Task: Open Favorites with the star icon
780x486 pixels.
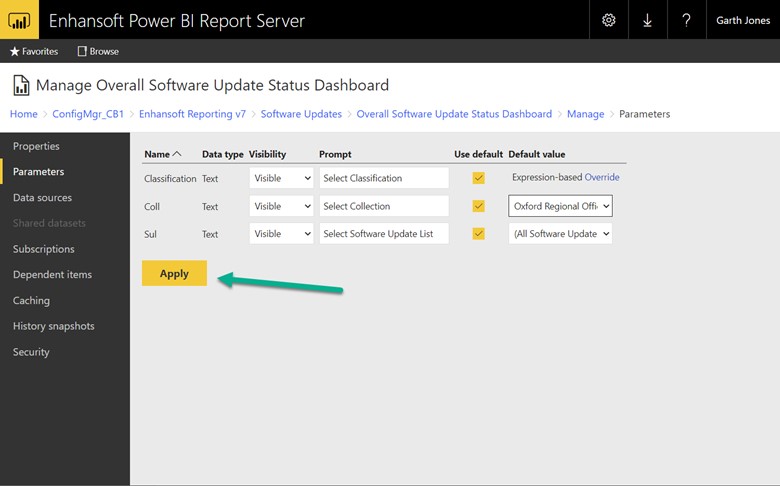Action: pos(15,51)
